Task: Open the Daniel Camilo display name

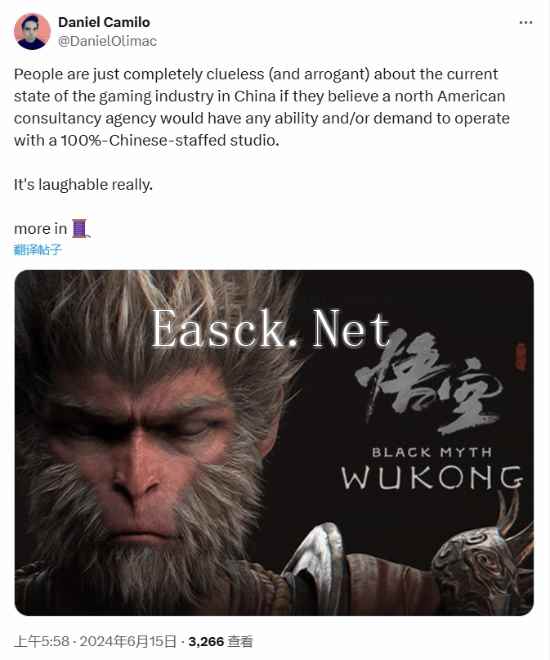Action: 104,22
